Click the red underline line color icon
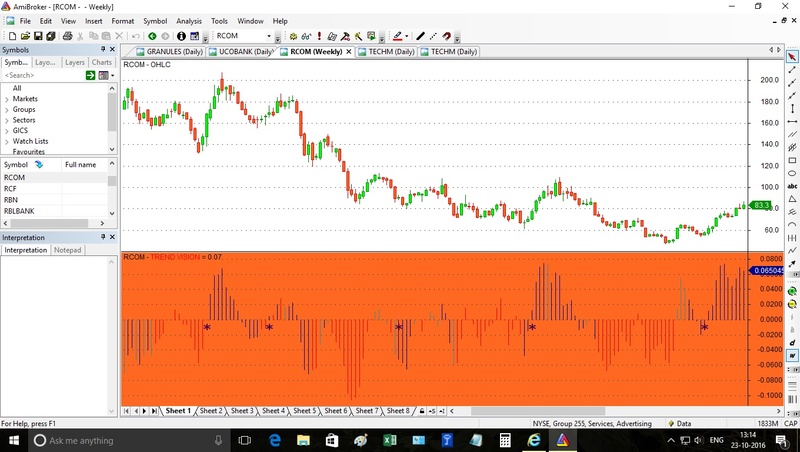This screenshot has width=800, height=452. [397, 36]
